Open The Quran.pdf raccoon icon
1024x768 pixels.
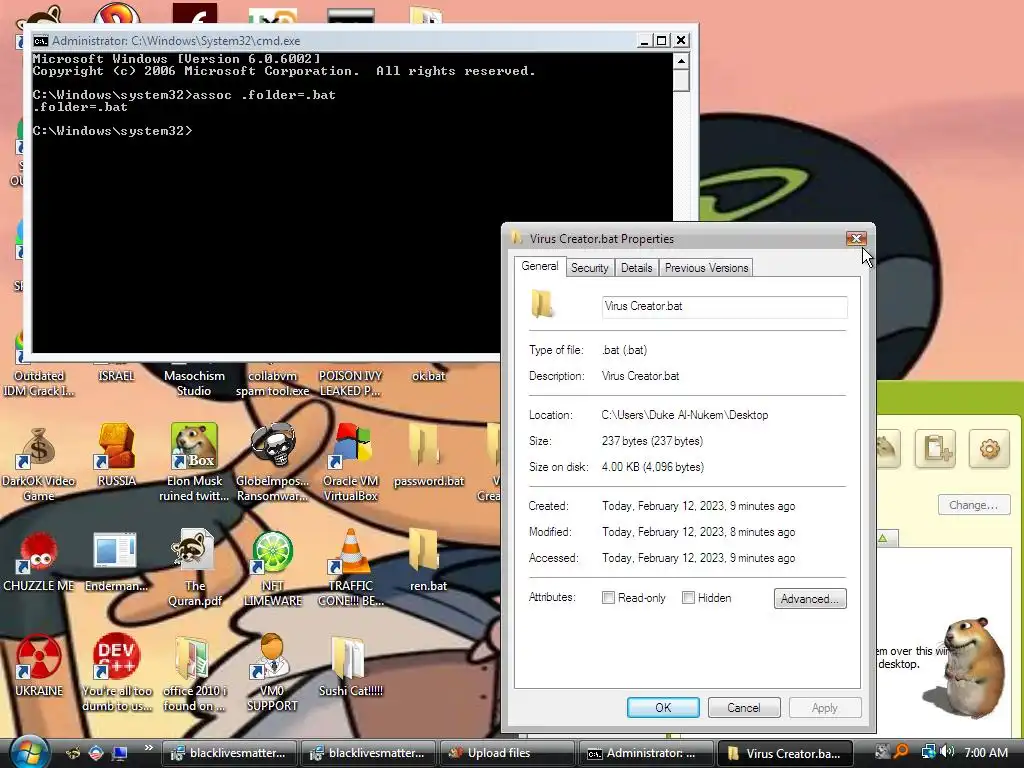pyautogui.click(x=194, y=551)
